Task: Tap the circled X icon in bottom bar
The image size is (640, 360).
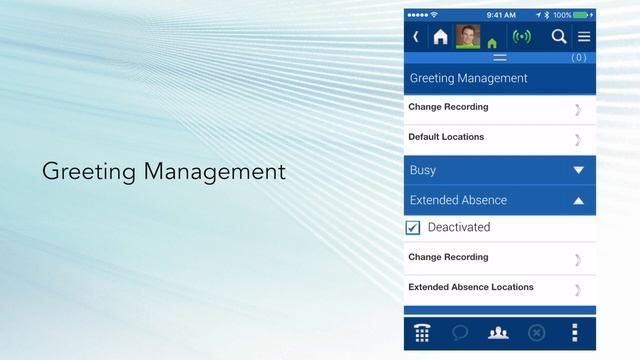Action: coord(536,333)
